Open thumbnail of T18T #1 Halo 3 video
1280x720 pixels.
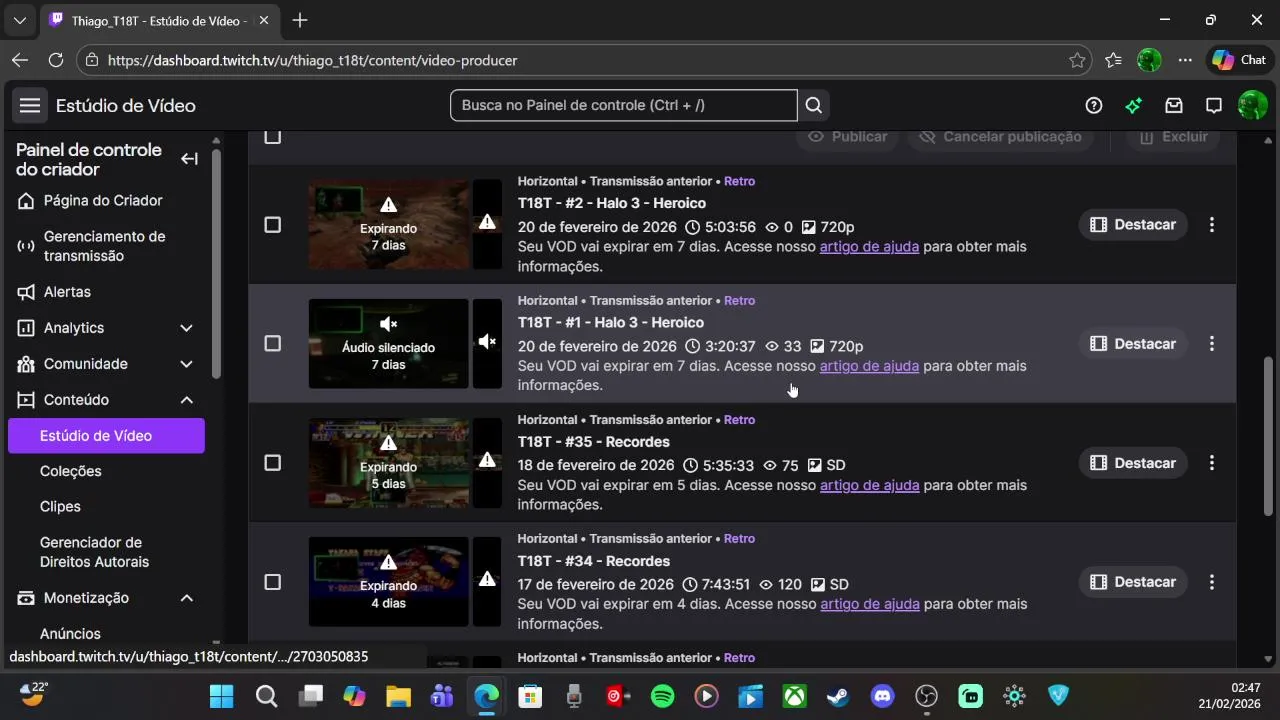coord(389,343)
